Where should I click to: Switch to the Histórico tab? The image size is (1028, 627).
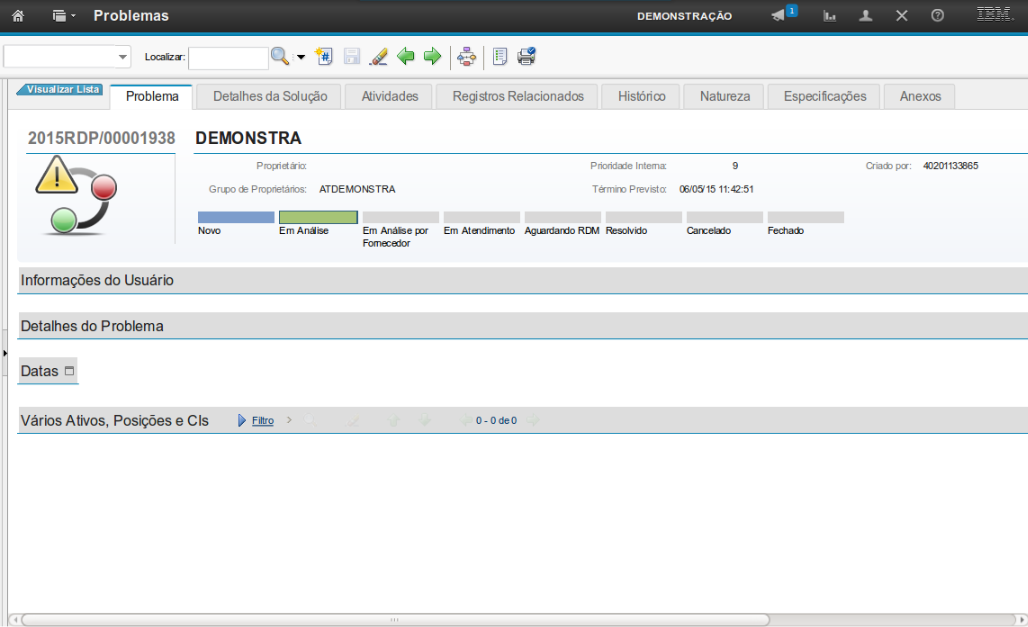coord(641,96)
